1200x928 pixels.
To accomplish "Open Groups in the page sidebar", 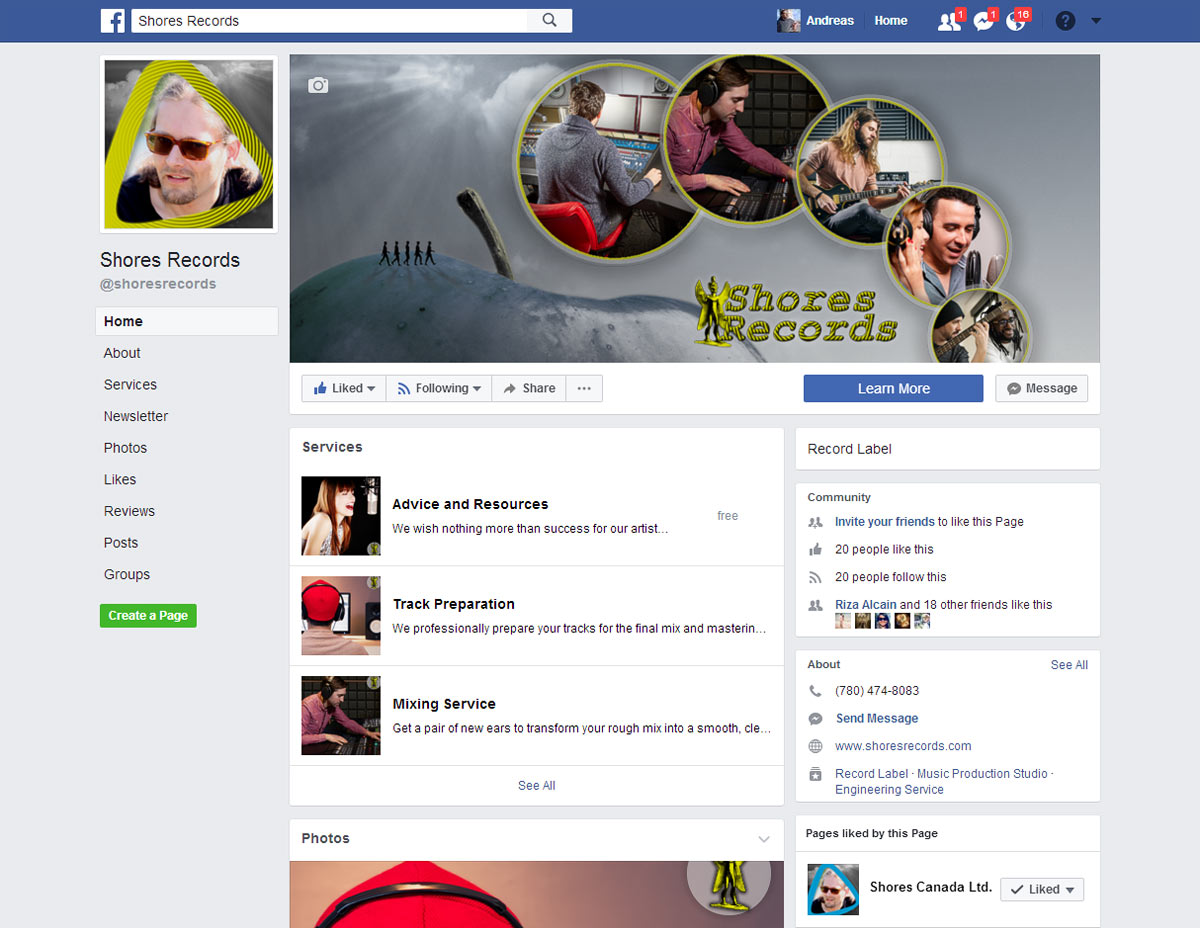I will [x=127, y=575].
